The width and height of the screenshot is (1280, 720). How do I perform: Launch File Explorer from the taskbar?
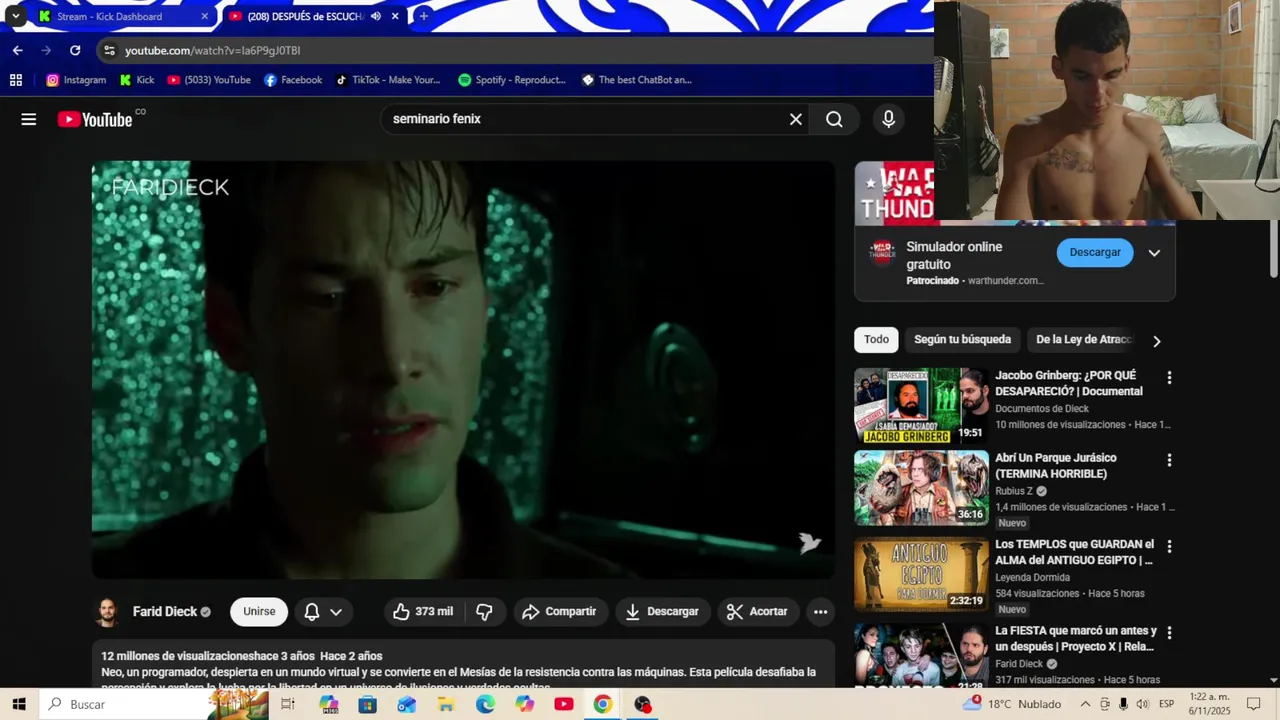(x=446, y=704)
